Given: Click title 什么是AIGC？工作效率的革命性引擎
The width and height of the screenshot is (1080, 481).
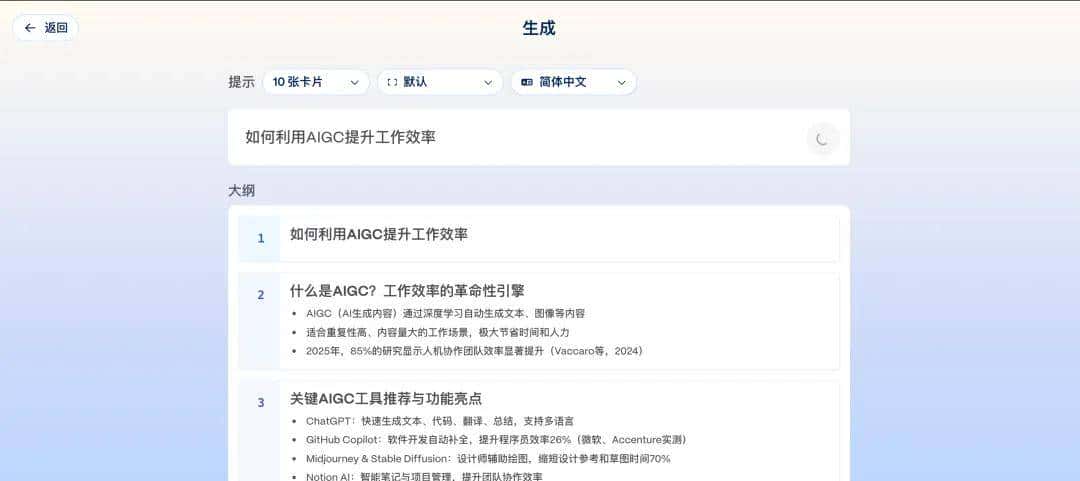Looking at the screenshot, I should click(x=408, y=291).
